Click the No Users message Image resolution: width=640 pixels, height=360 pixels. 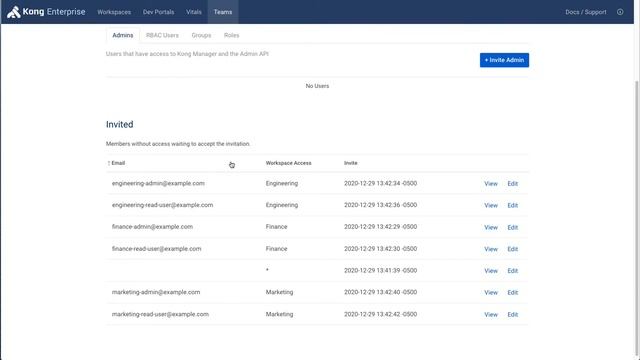point(317,86)
